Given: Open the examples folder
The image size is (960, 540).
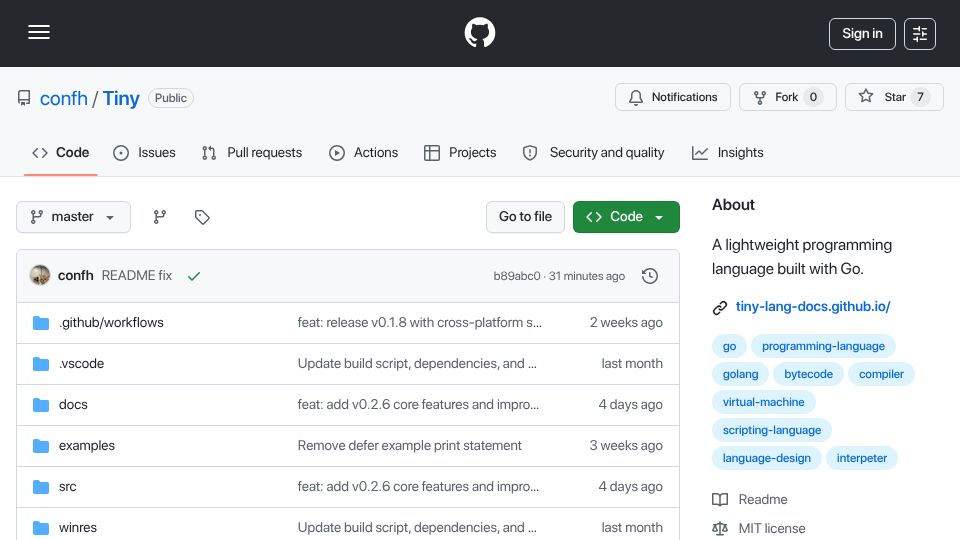Looking at the screenshot, I should click(x=87, y=446).
